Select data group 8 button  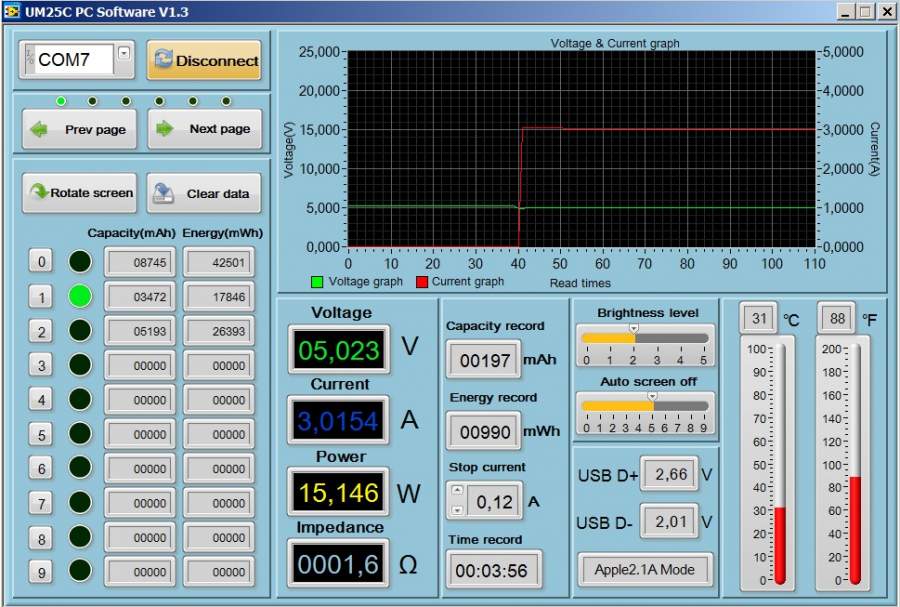point(41,538)
